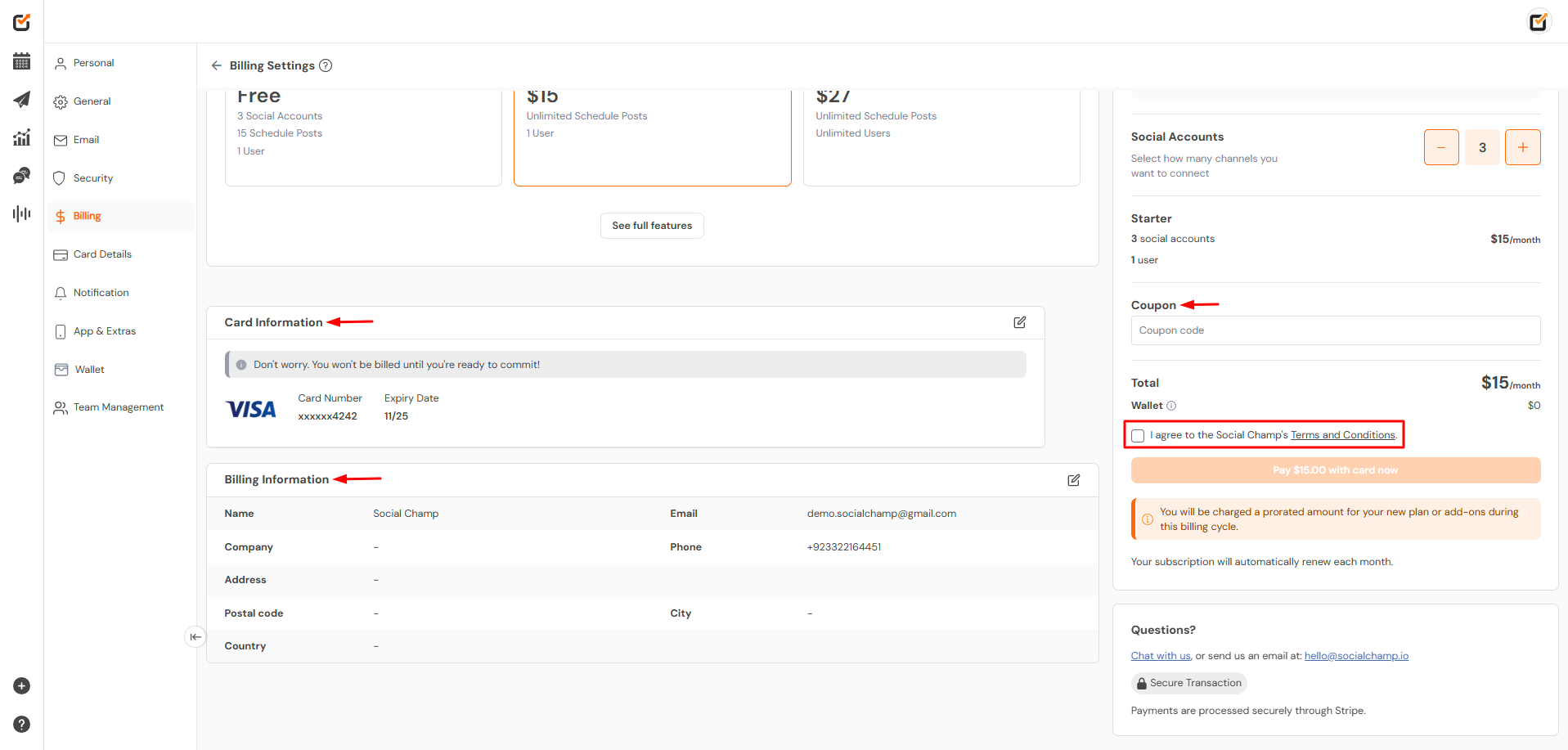Click the social accounts count value 3
The image size is (1568, 750).
pyautogui.click(x=1482, y=147)
